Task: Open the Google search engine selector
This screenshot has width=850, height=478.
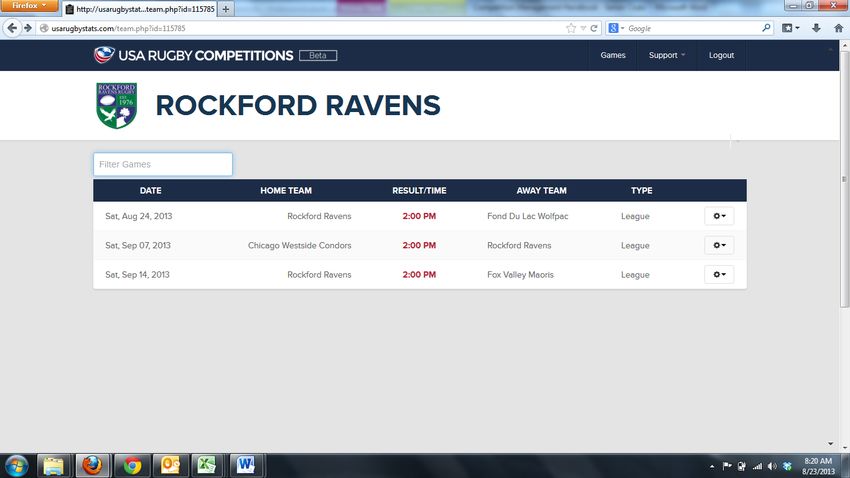Action: point(616,28)
